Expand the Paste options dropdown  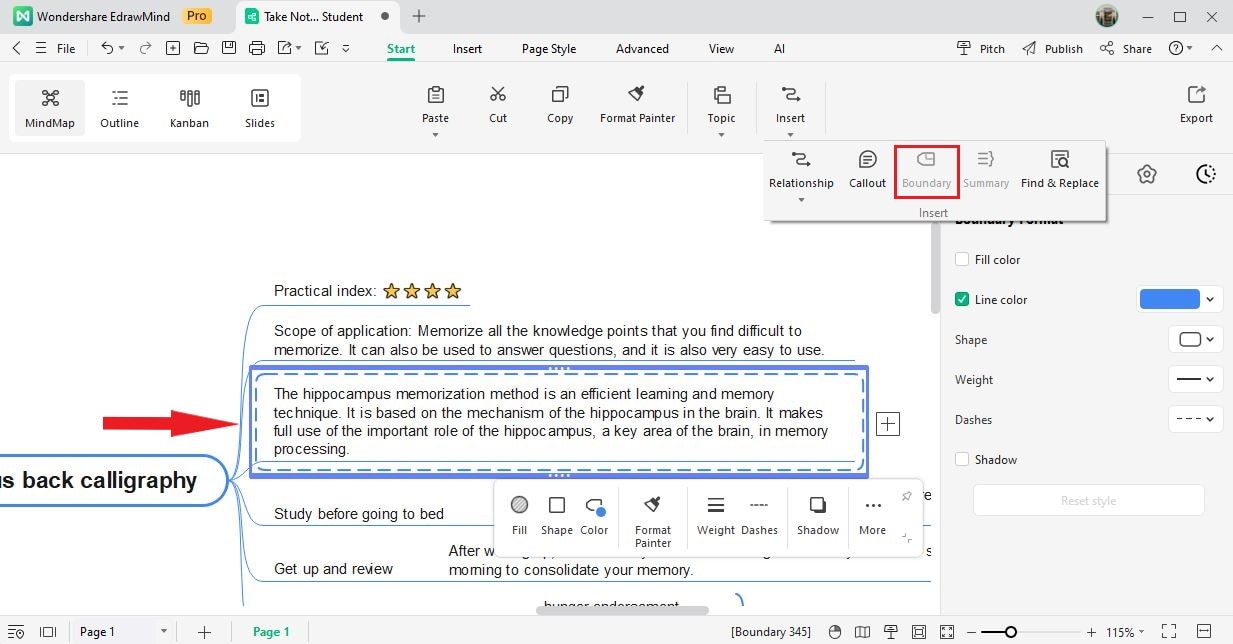(x=435, y=135)
